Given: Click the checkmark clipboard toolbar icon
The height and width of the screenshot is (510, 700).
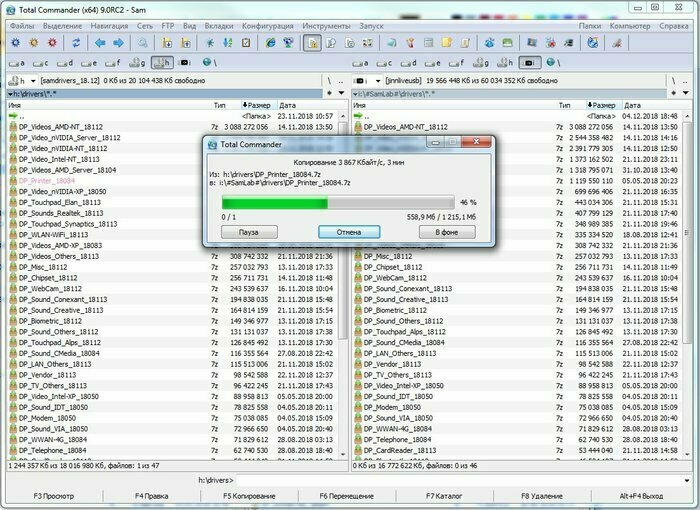Looking at the screenshot, I should 246,43.
